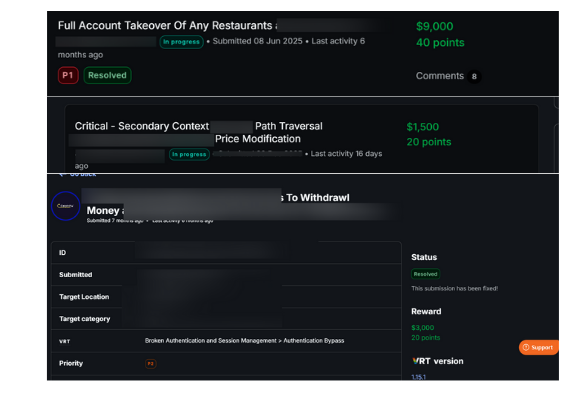The width and height of the screenshot is (578, 406).
Task: Click the circular company logo avatar
Action: tap(66, 206)
